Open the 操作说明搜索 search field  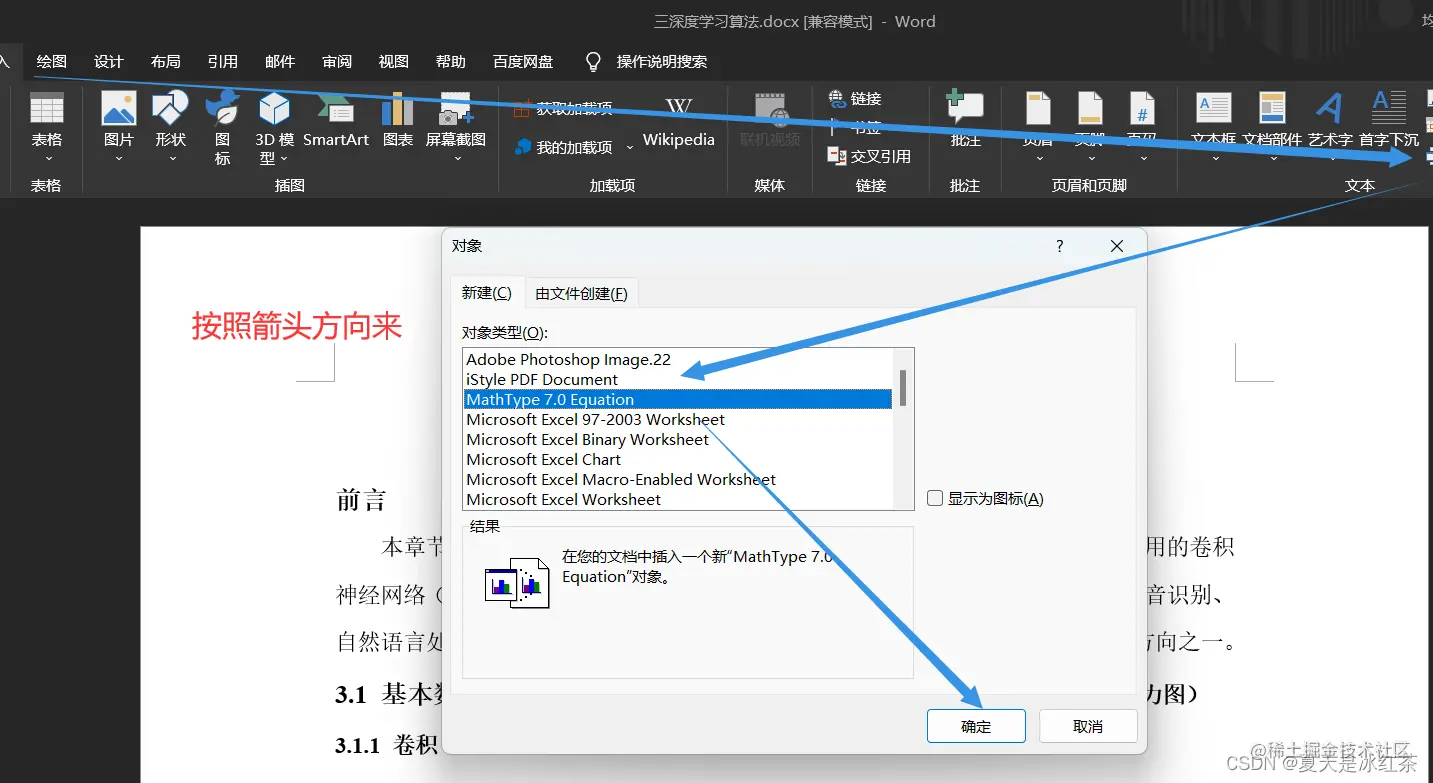click(660, 61)
